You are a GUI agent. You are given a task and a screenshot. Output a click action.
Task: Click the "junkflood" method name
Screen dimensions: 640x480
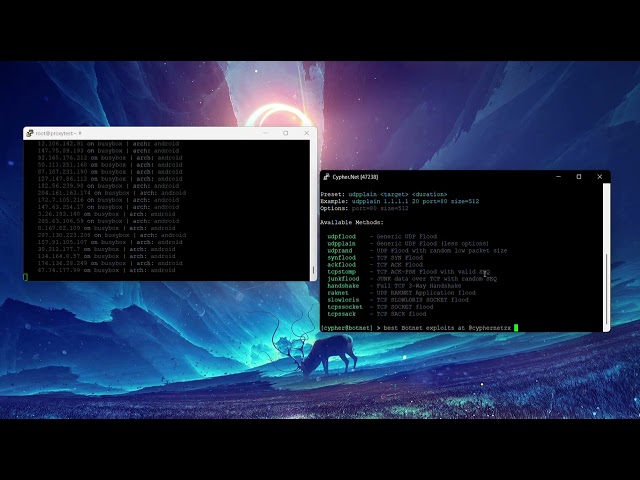[343, 279]
